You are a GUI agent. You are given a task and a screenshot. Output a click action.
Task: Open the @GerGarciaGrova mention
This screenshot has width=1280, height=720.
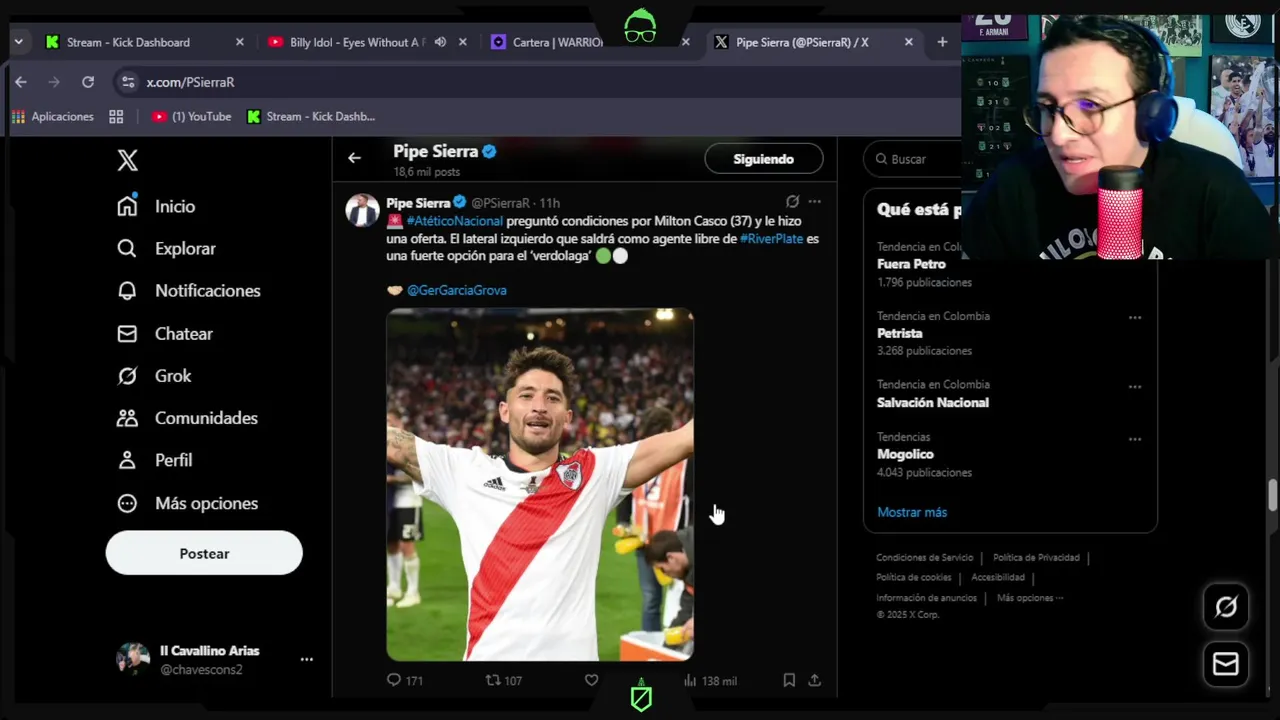click(456, 290)
